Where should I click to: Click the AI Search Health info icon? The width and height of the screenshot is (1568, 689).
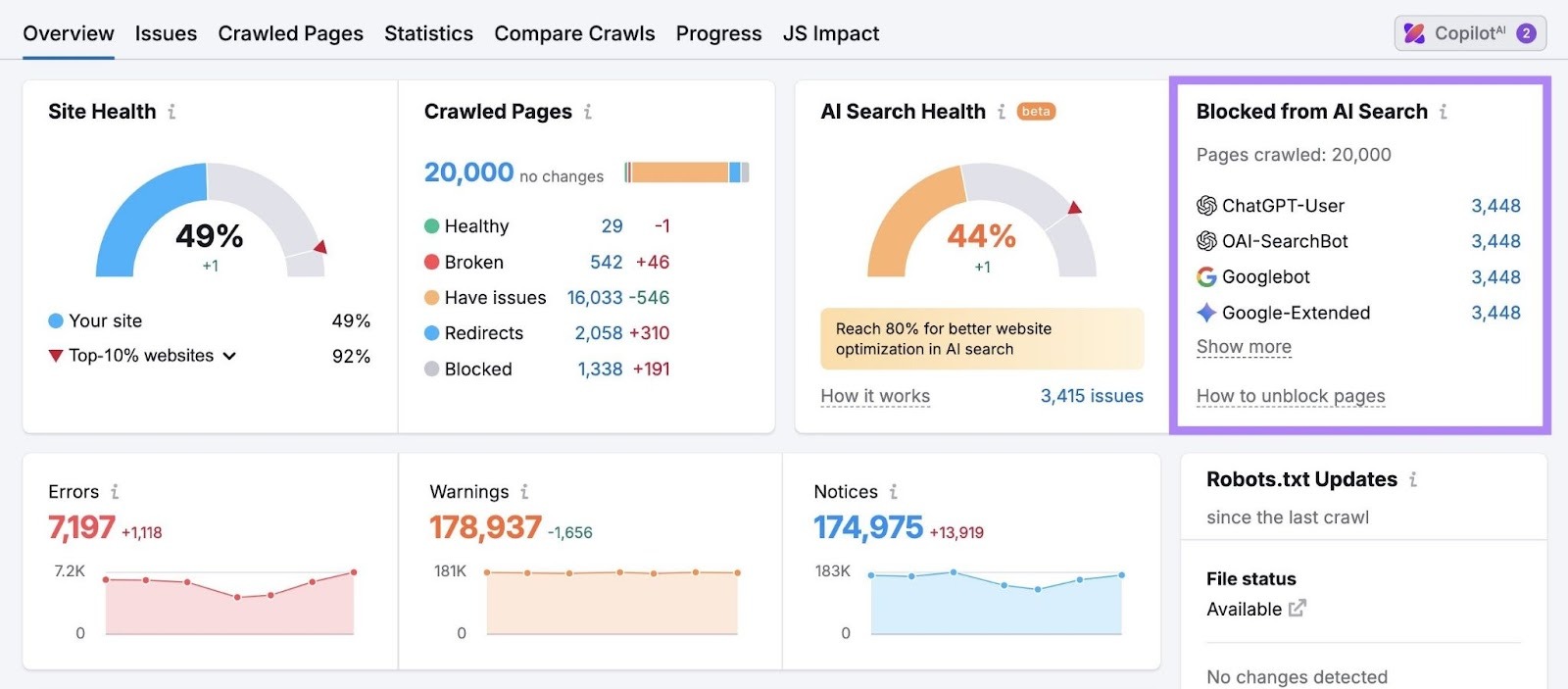coord(1001,112)
